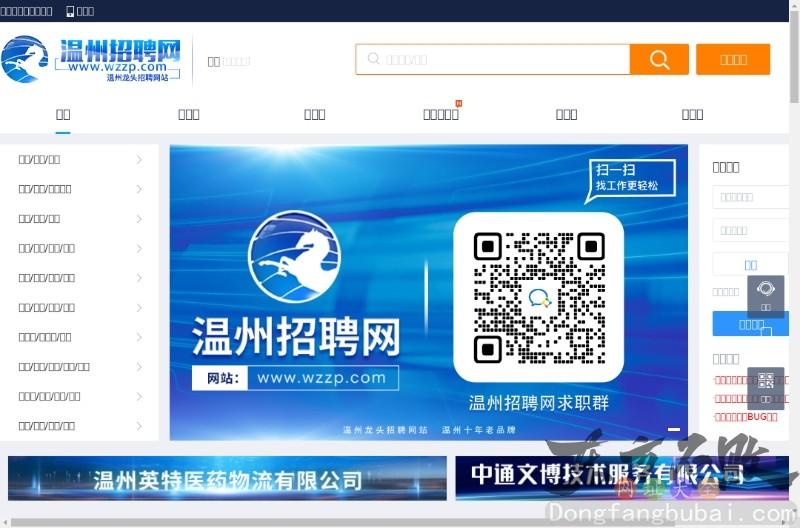The width and height of the screenshot is (800, 528).
Task: Click the red badge icon above navigation tab
Action: (x=459, y=104)
